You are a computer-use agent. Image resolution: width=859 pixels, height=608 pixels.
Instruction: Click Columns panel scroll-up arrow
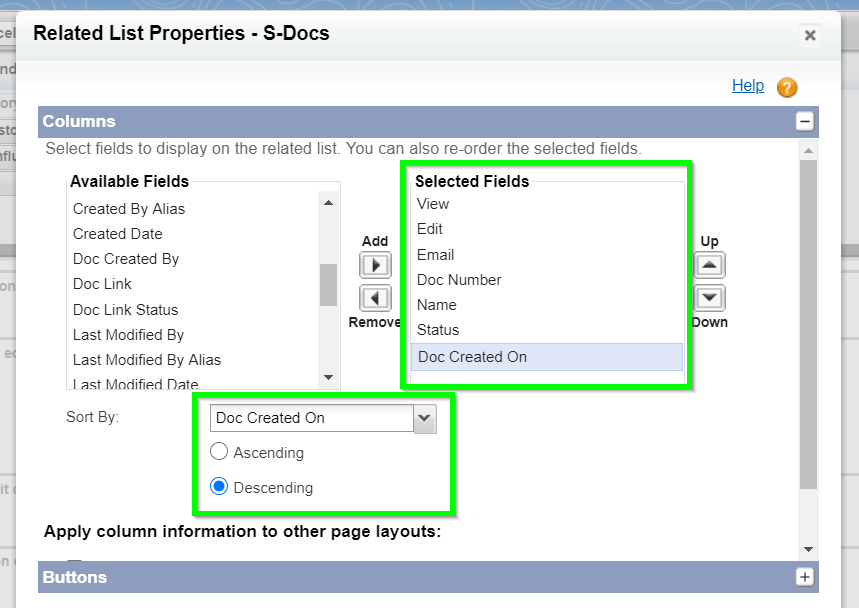[808, 150]
